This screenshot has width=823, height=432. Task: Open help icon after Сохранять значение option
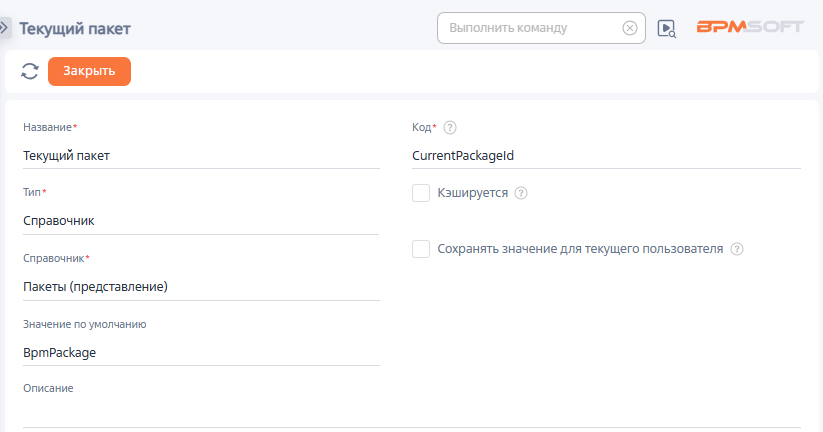click(x=737, y=249)
